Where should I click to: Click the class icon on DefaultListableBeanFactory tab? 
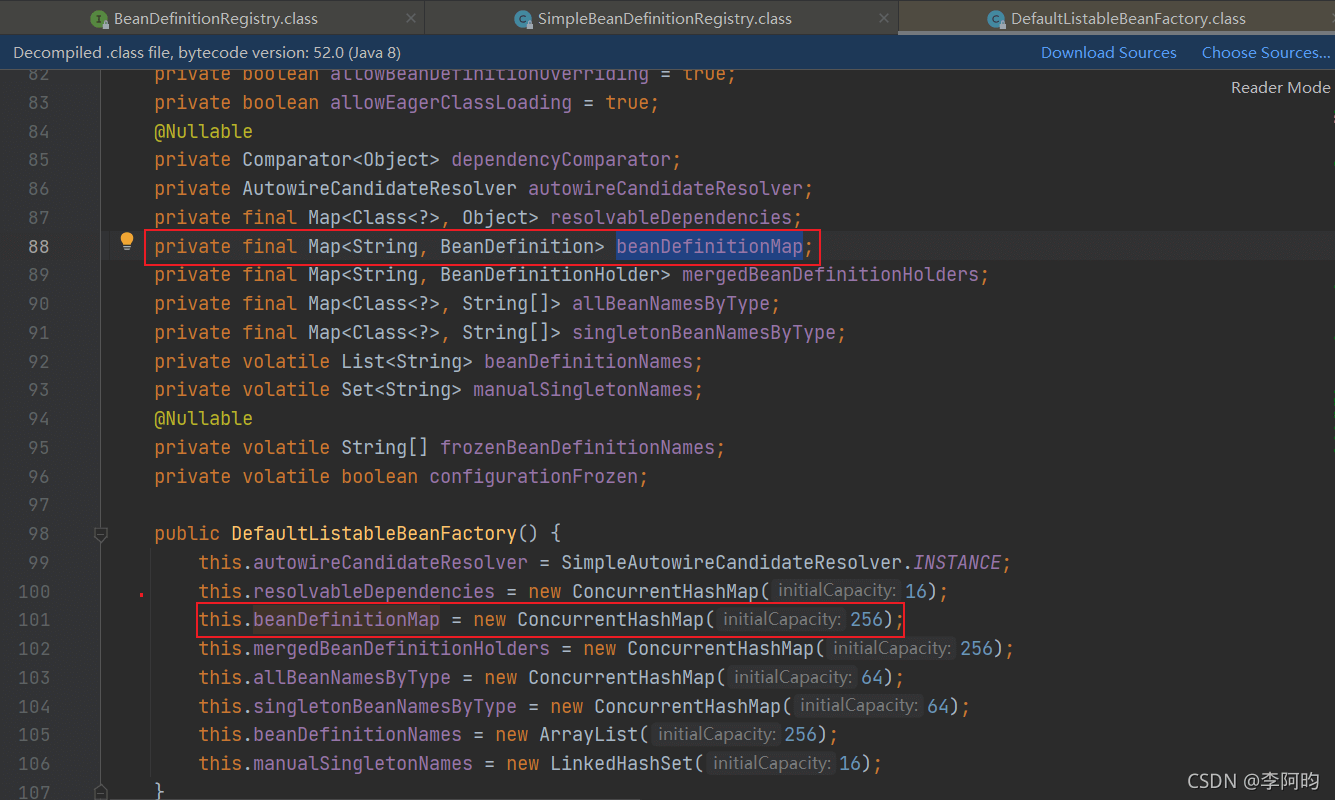pyautogui.click(x=996, y=19)
